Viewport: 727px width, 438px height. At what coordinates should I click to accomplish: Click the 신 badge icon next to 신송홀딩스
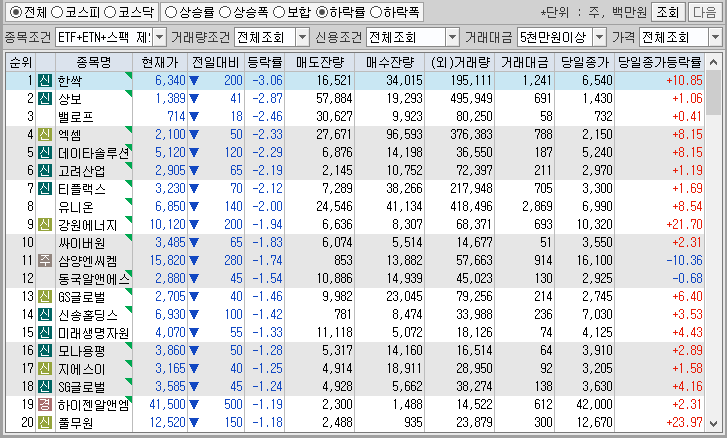[45, 315]
